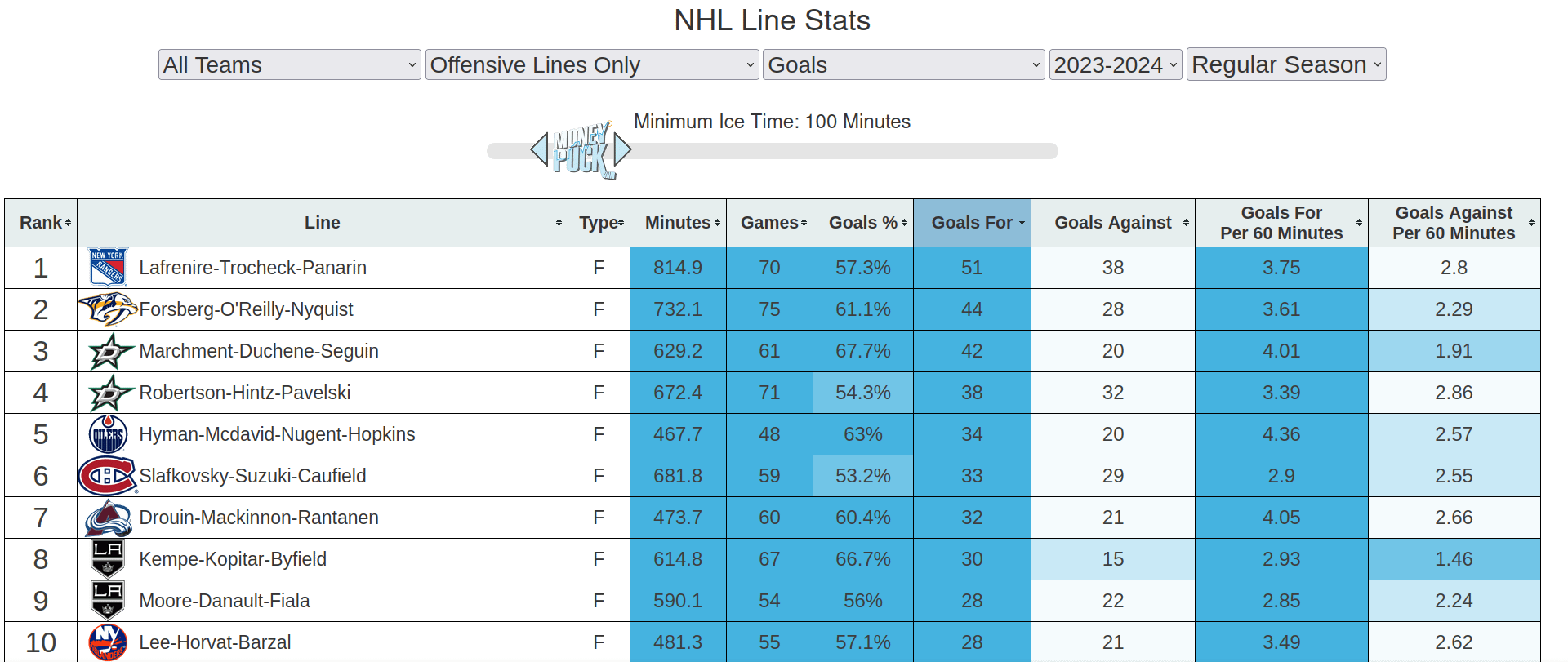
Task: Click the Montreal Canadiens logo
Action: 108,476
